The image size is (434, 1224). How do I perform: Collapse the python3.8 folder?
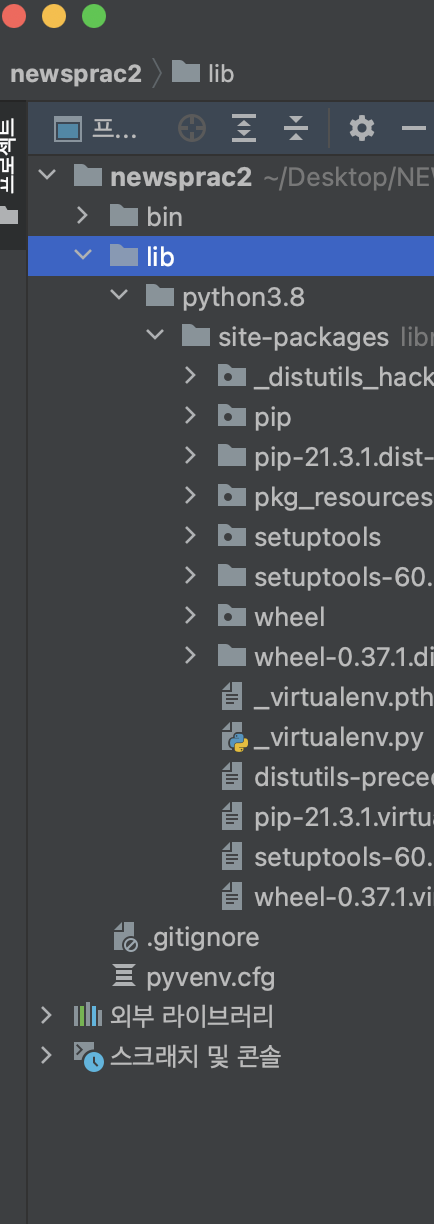point(119,296)
